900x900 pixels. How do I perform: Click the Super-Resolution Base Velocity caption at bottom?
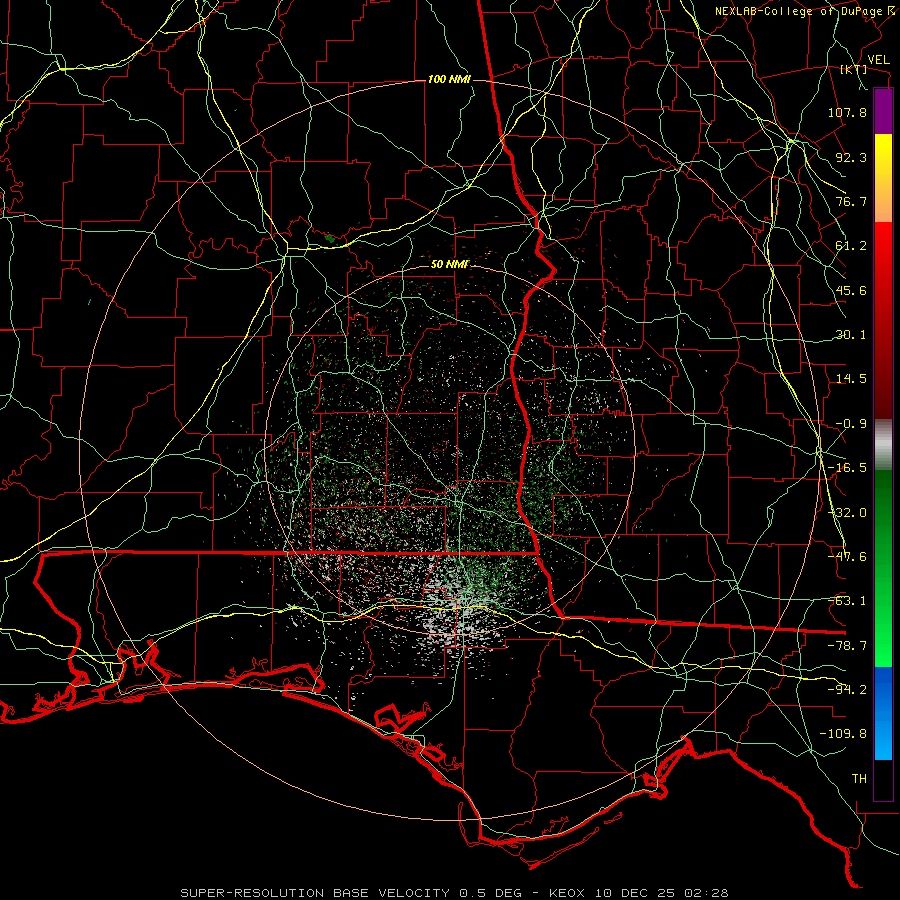455,893
